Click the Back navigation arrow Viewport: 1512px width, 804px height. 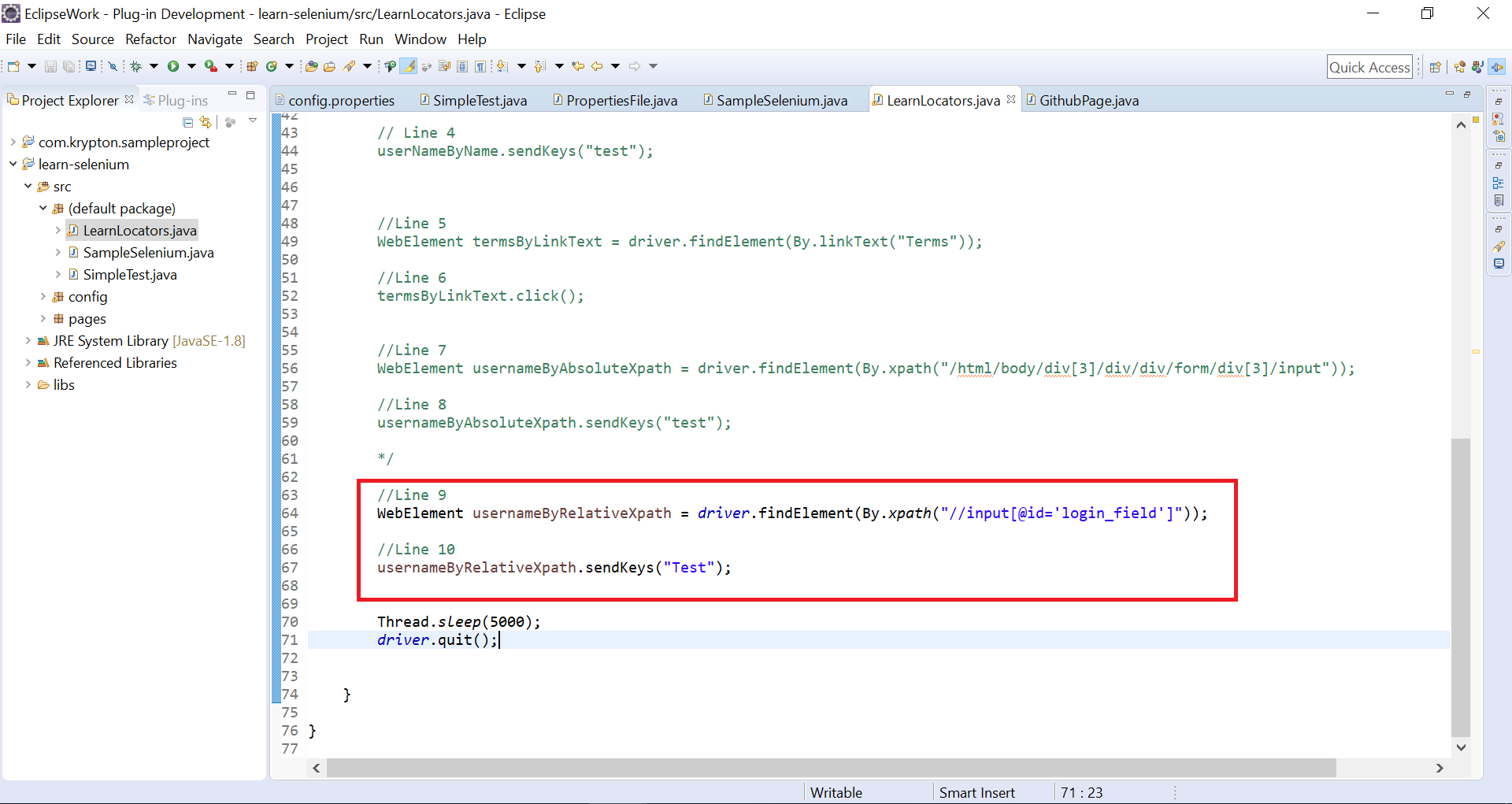pos(597,66)
